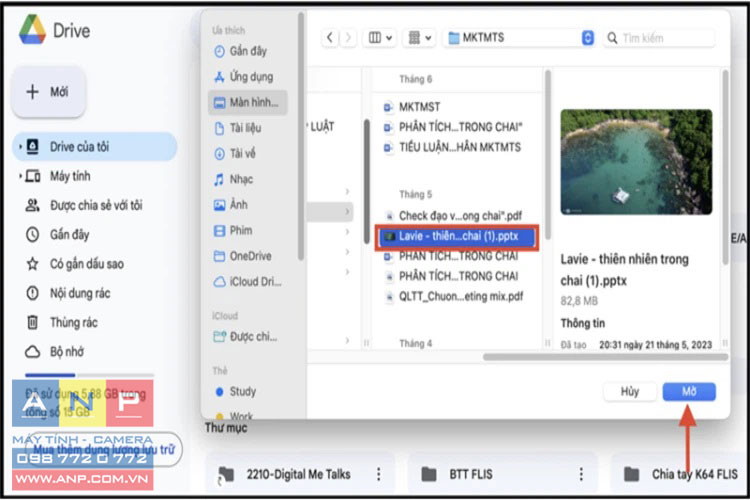
Task: Click the Mới new button
Action: click(x=48, y=91)
